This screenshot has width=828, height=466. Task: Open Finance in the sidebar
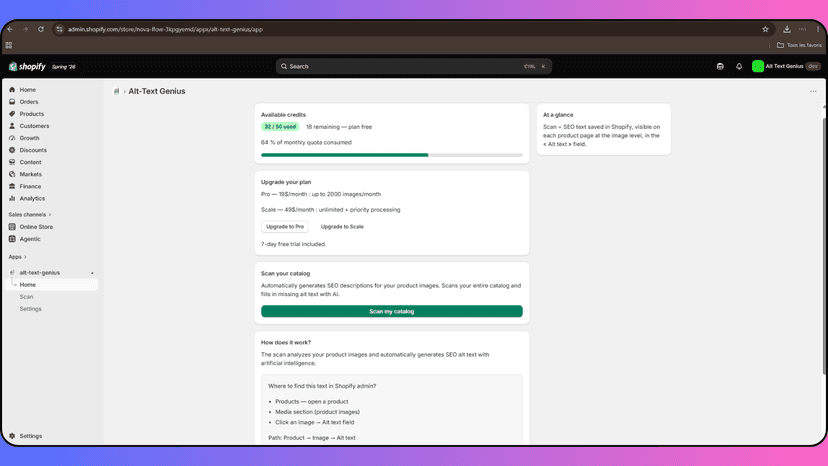point(30,187)
